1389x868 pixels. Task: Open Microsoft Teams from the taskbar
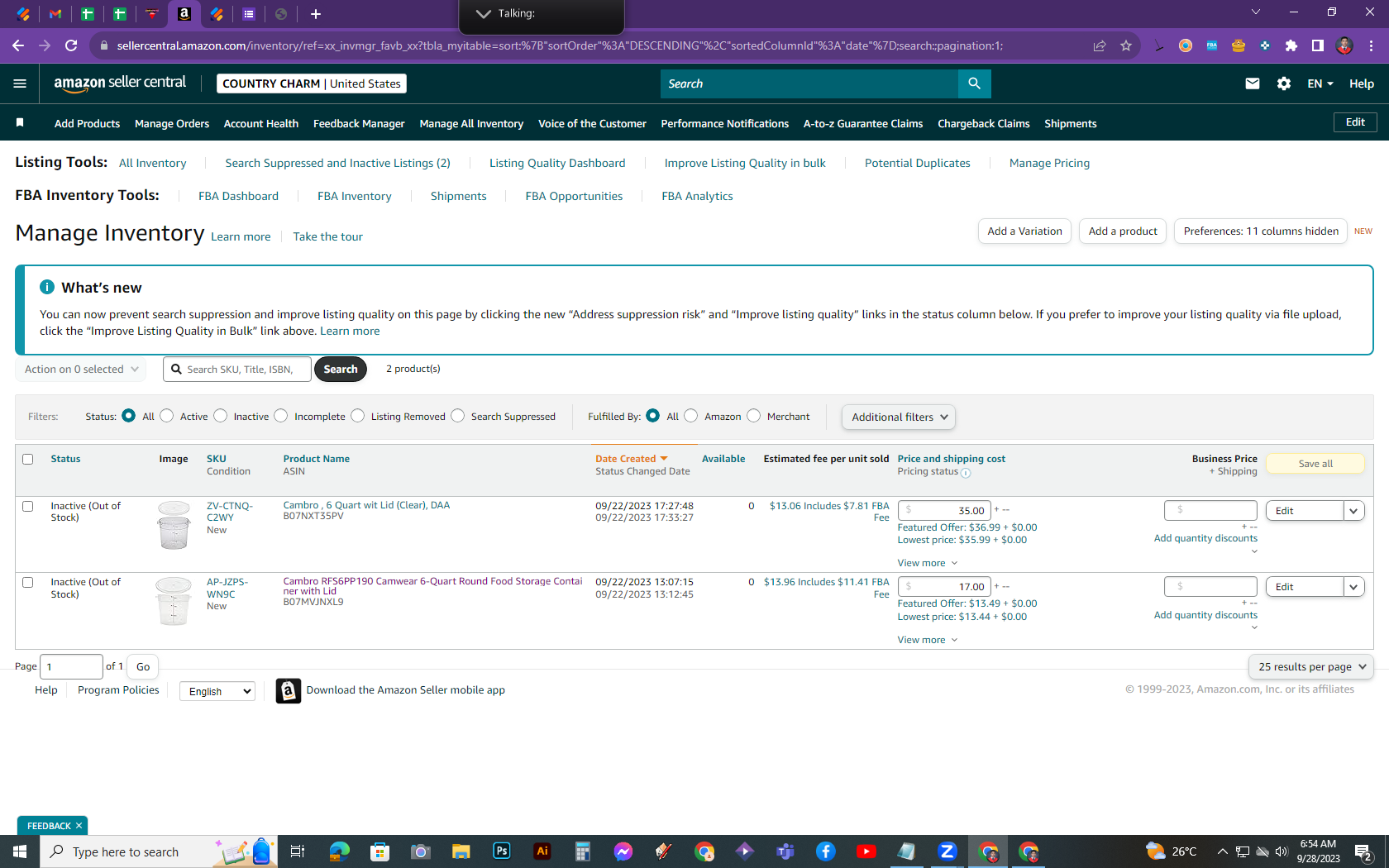[785, 851]
